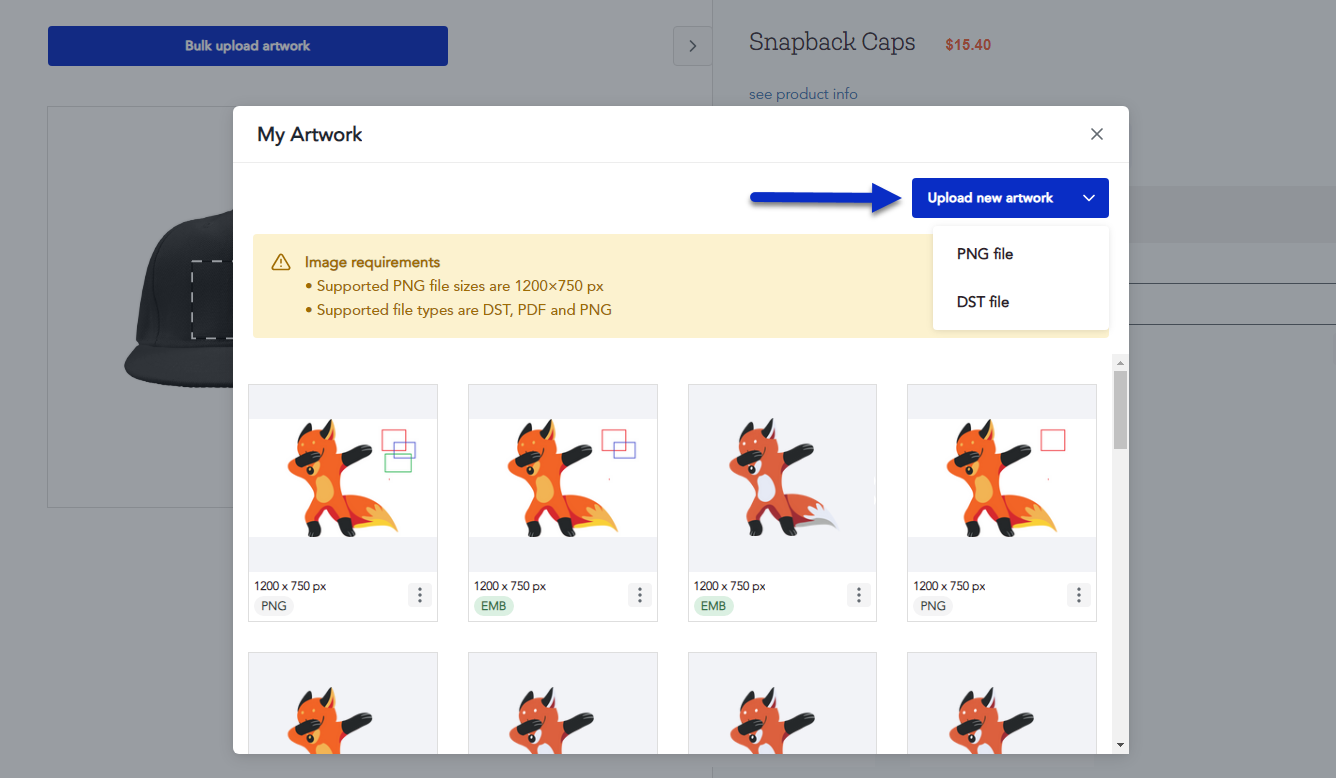Click the artwork list scrollbar thumb
The height and width of the screenshot is (778, 1336).
(x=1120, y=410)
